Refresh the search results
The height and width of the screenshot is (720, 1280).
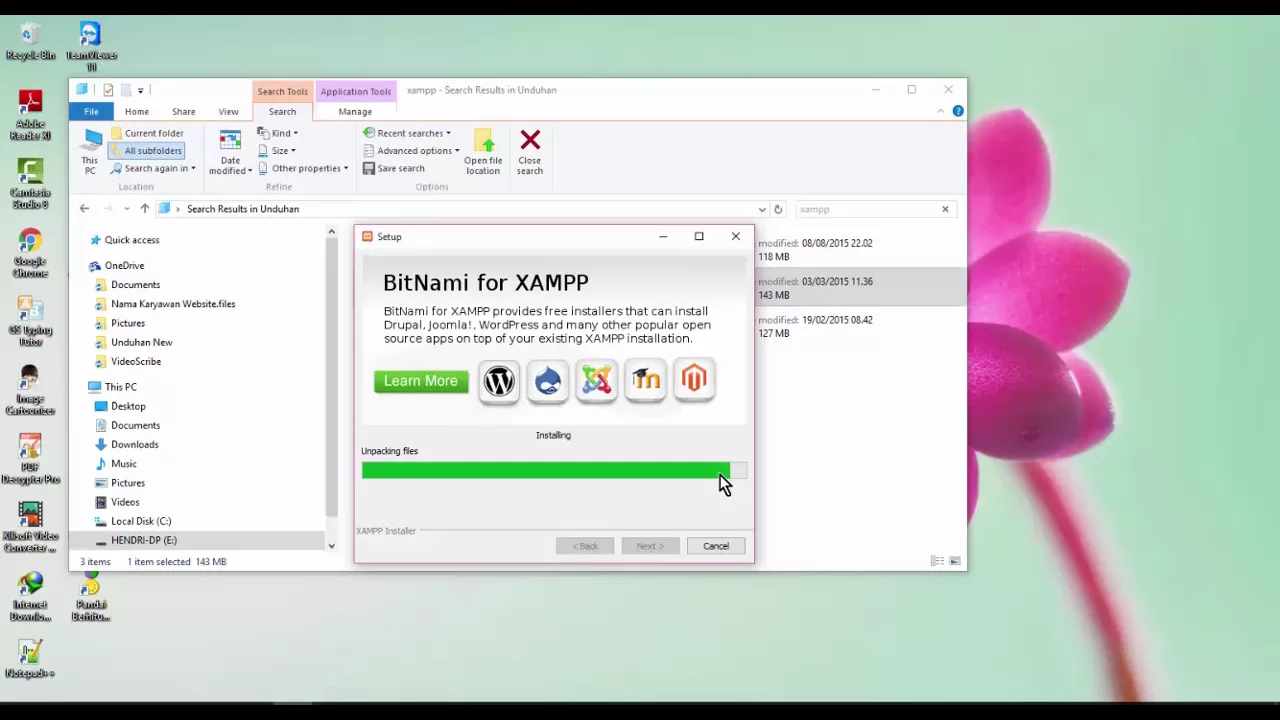pyautogui.click(x=778, y=209)
